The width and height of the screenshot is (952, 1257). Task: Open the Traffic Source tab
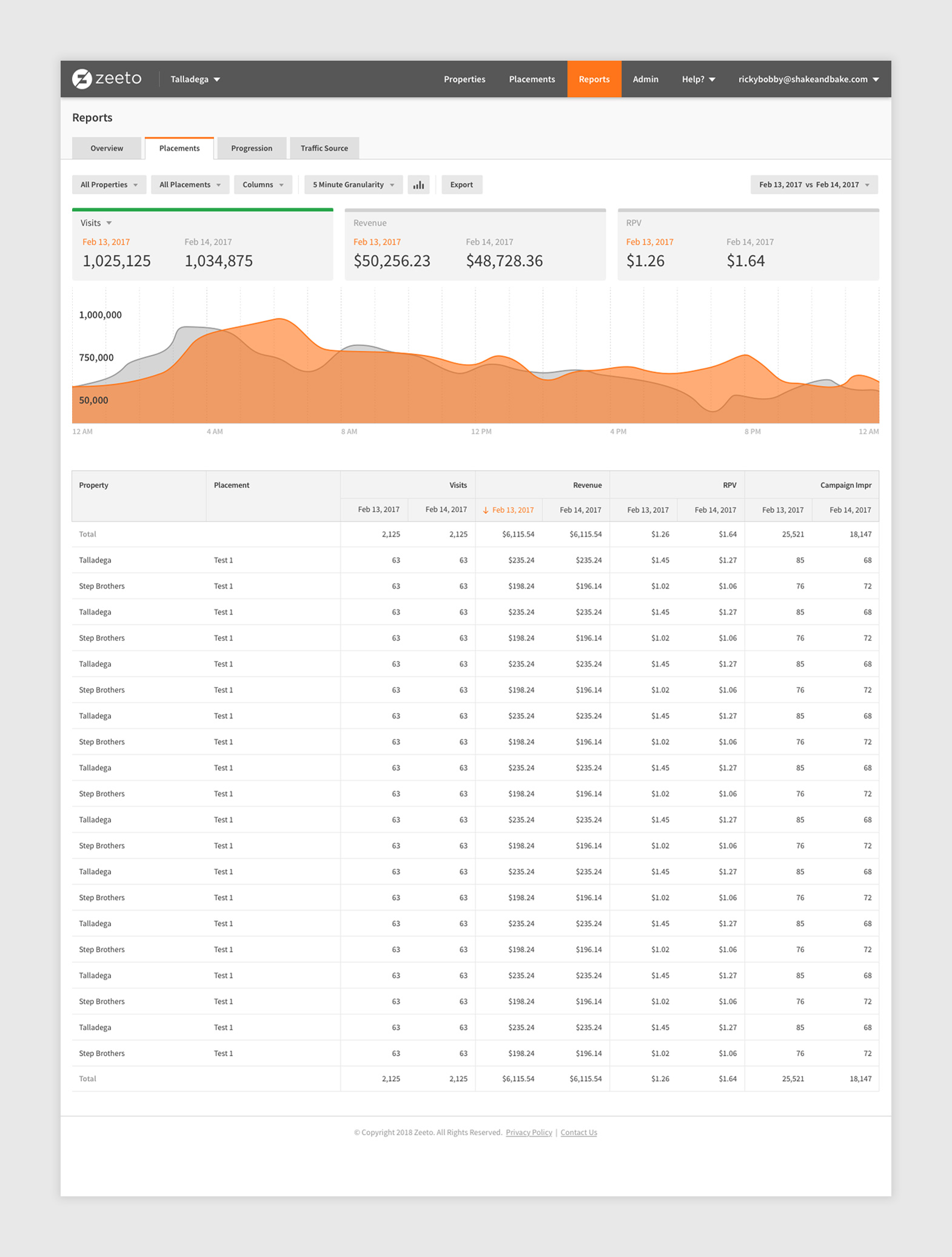(x=324, y=148)
